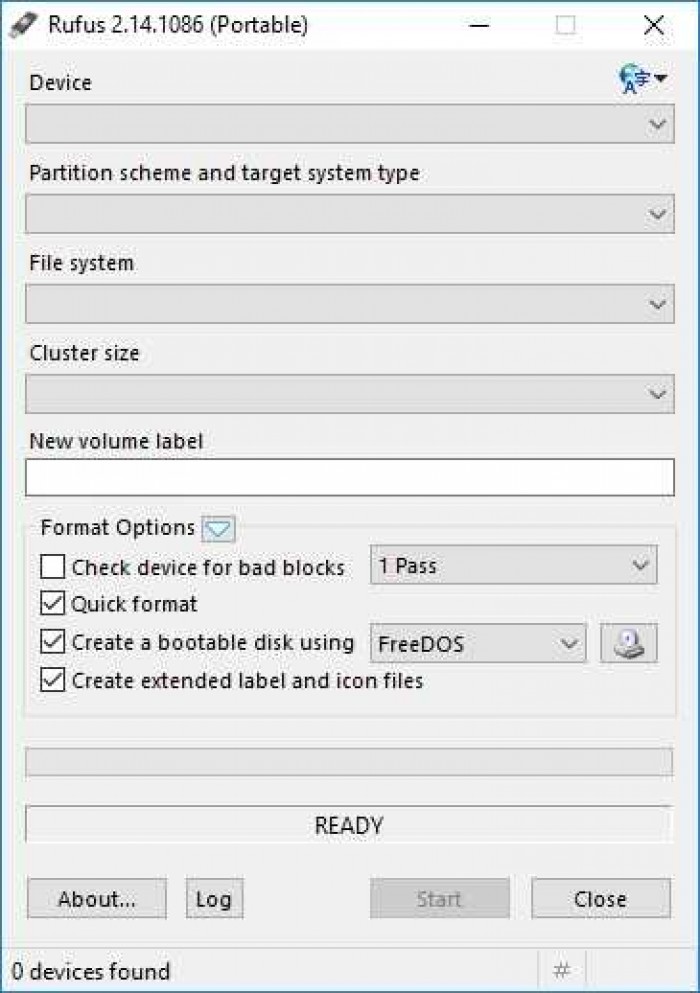Click the About button
The image size is (700, 993).
click(x=96, y=898)
